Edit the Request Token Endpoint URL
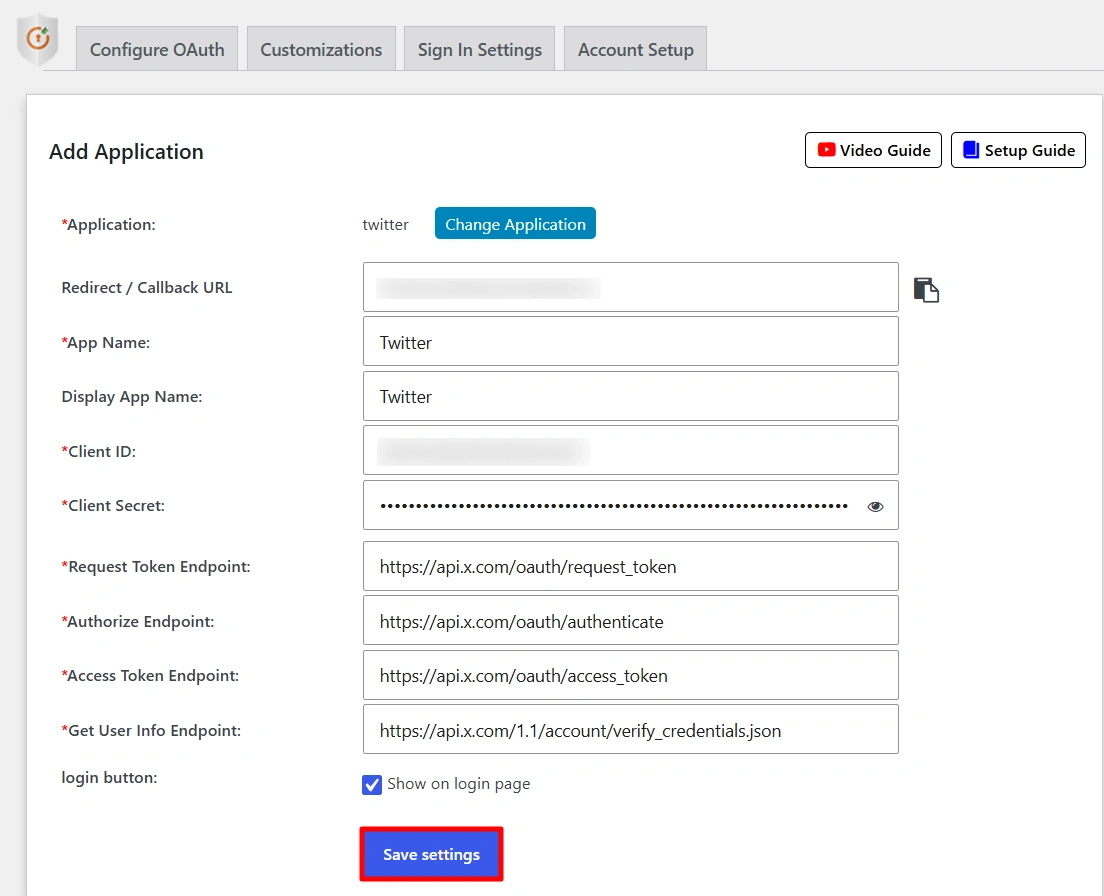 click(x=631, y=566)
